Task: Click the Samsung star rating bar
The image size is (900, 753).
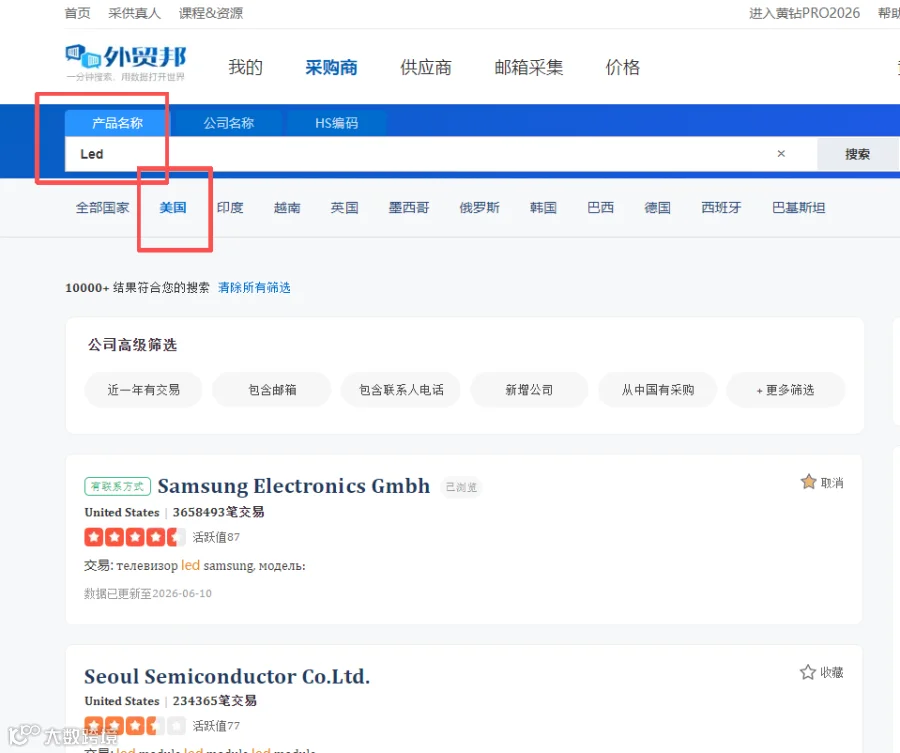Action: click(x=135, y=537)
